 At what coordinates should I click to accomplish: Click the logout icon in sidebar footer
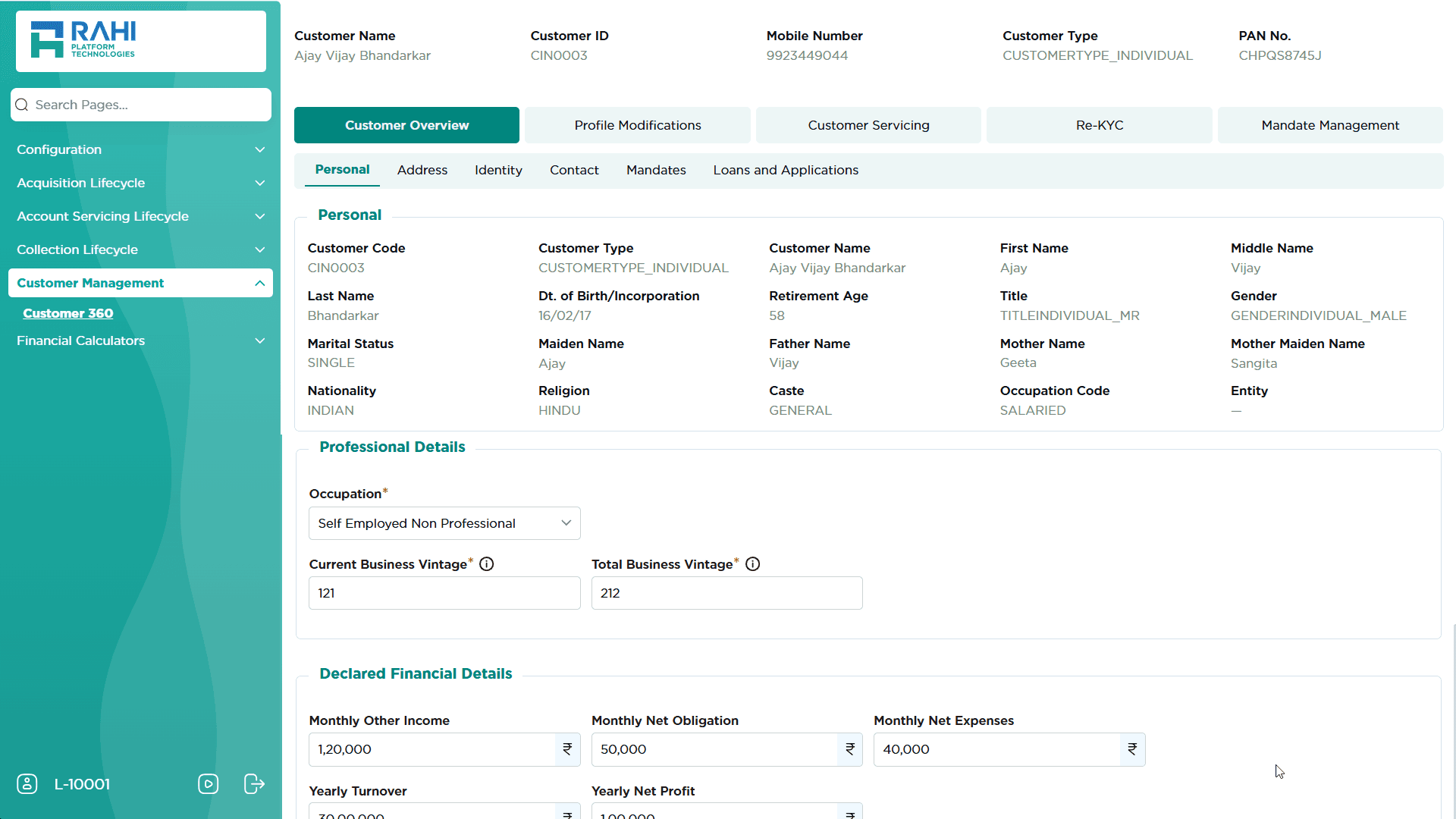(254, 784)
